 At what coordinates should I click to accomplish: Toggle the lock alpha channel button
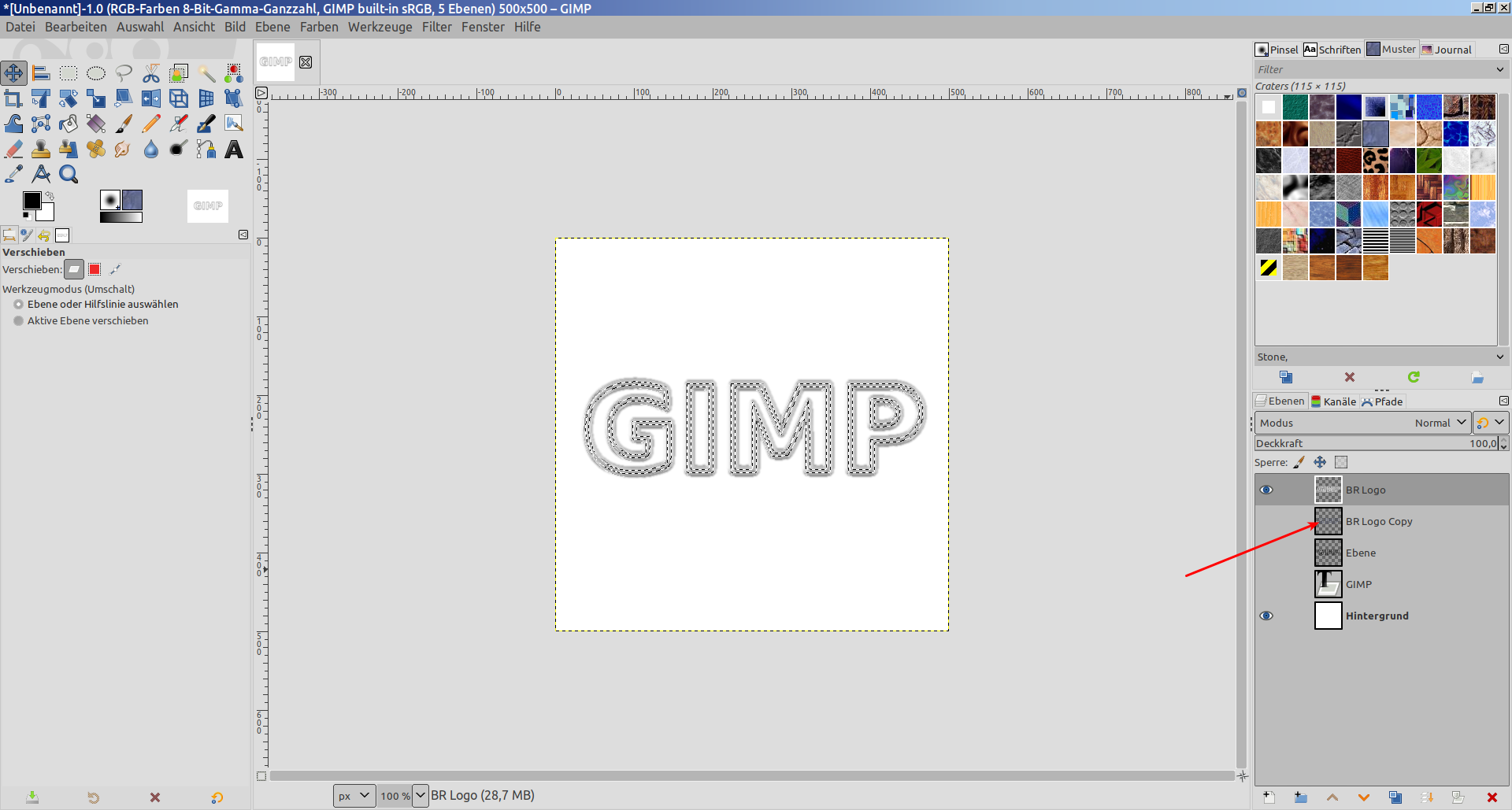1341,462
